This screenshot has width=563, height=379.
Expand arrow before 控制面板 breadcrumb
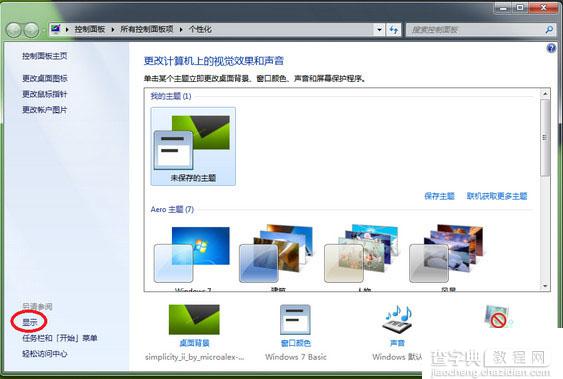(x=67, y=29)
